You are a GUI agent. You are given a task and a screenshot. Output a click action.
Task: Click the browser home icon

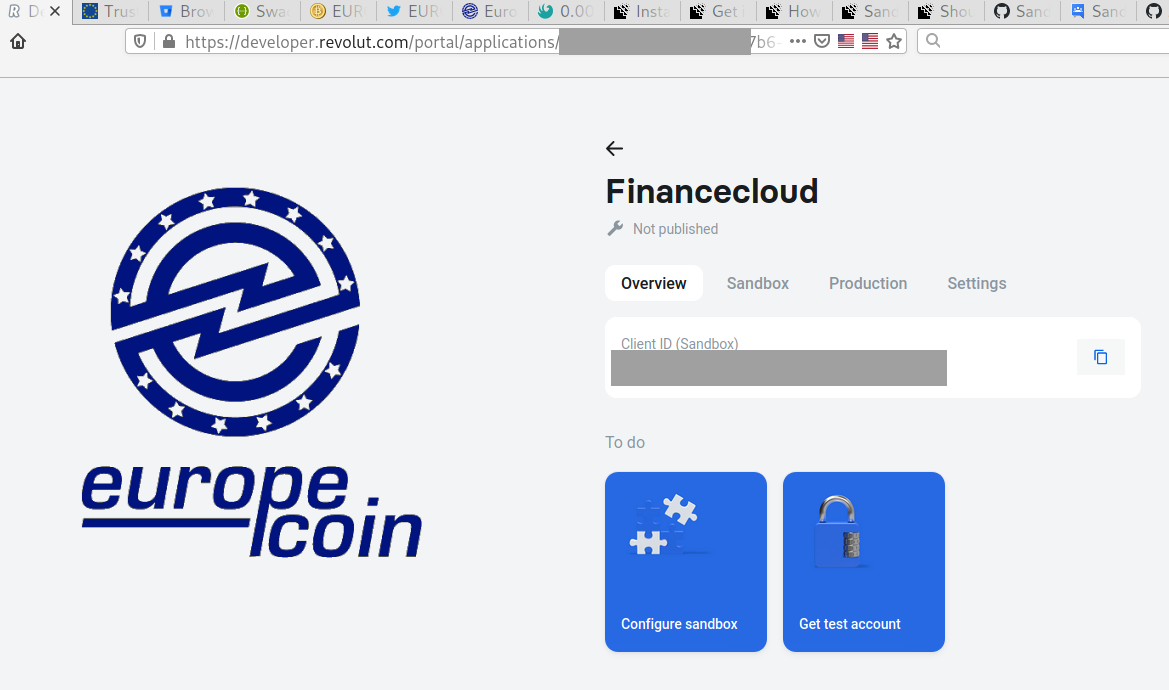18,42
